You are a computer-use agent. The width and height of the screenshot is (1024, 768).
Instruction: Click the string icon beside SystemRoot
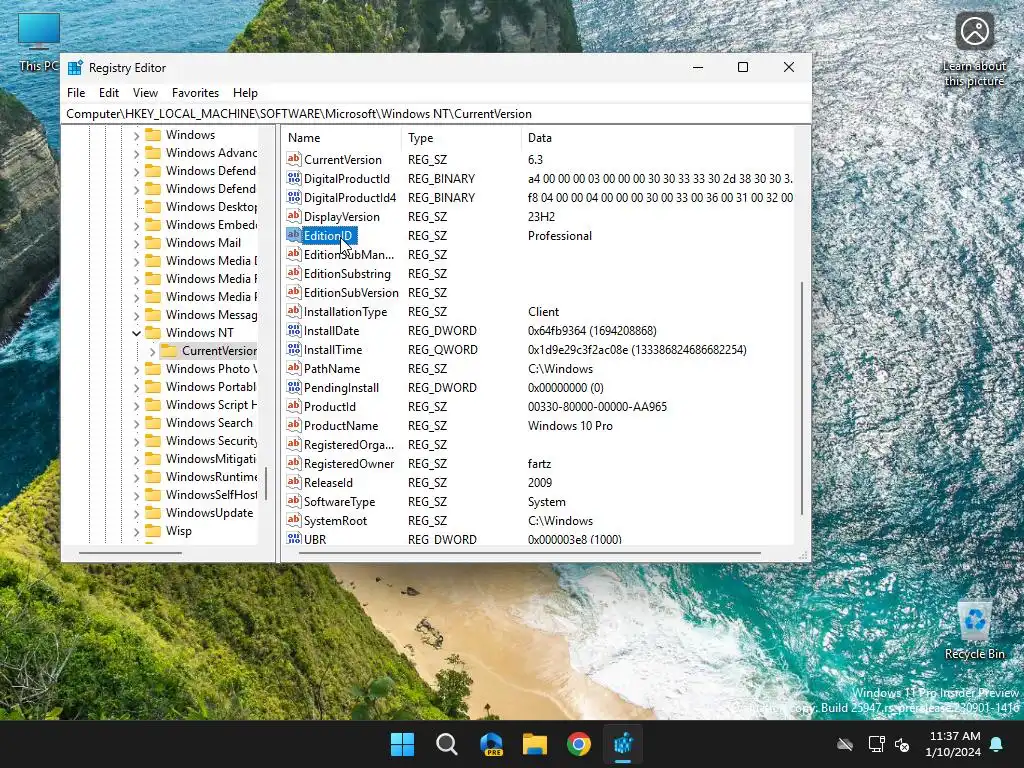click(x=294, y=520)
